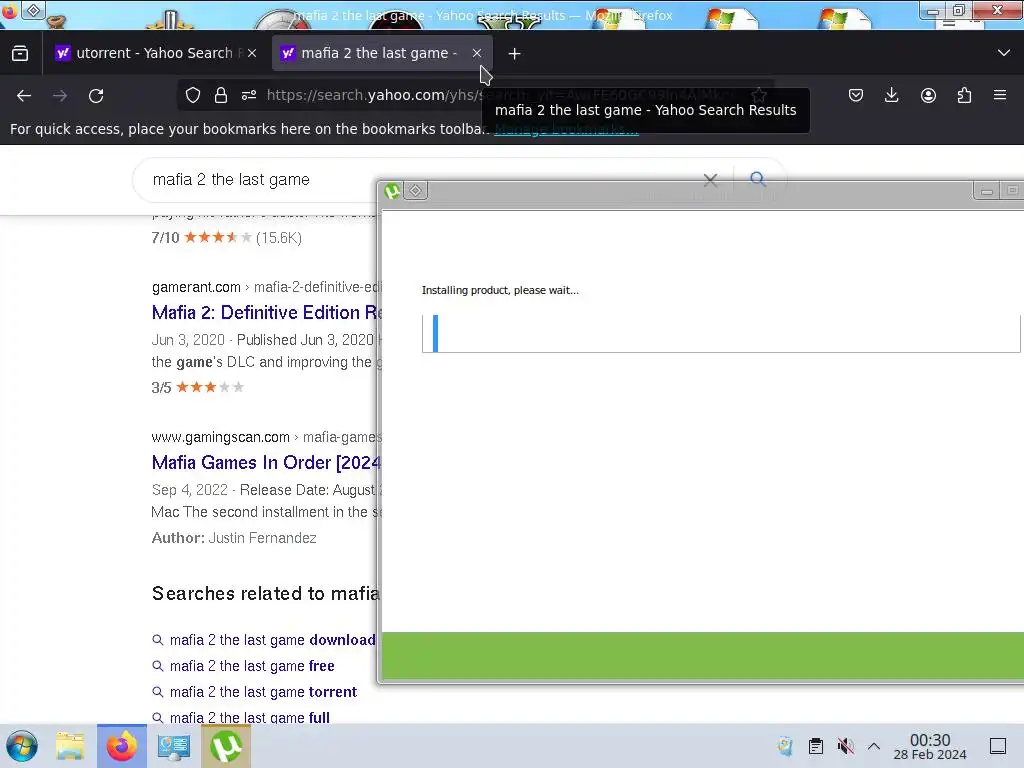
Task: Open File Explorer from taskbar
Action: pos(70,746)
